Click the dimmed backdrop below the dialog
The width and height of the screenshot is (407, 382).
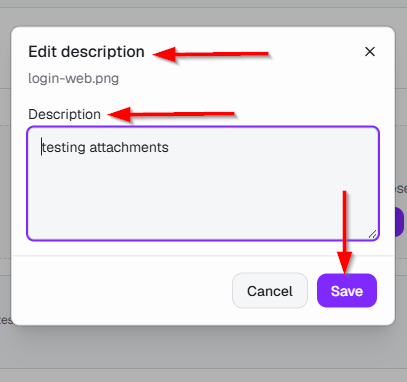click(x=203, y=353)
